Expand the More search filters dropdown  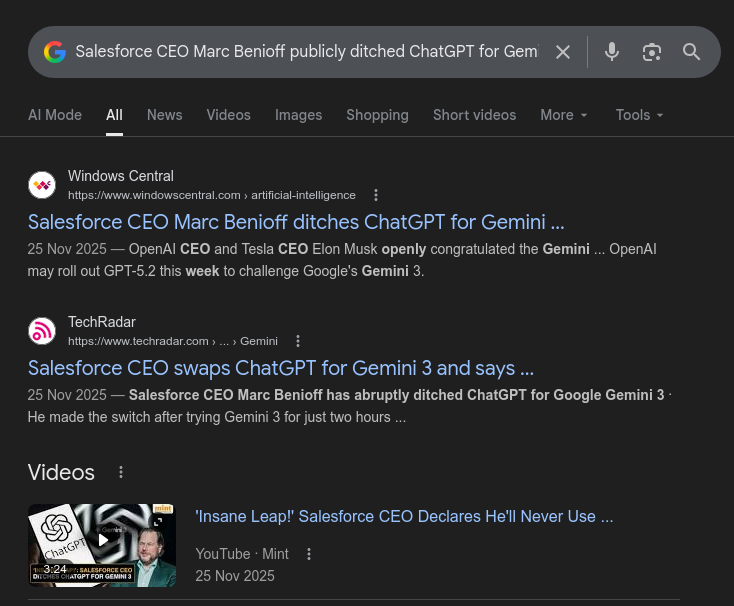564,115
